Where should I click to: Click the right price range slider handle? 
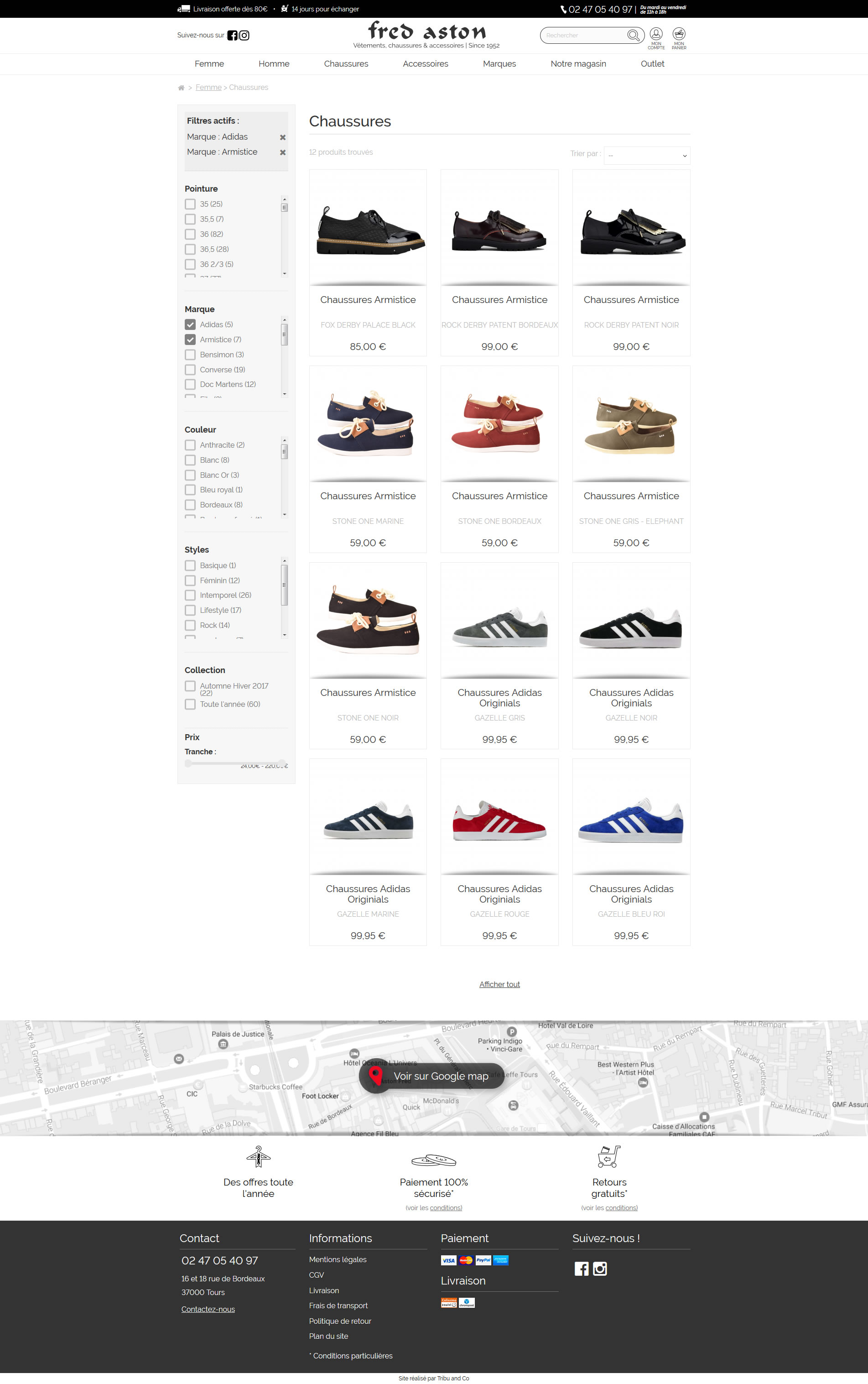[282, 764]
